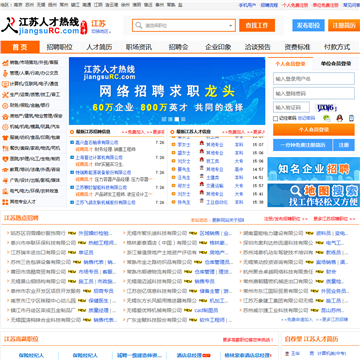Click the 管理/人事/行政 category person icon

pyautogui.click(x=5, y=73)
